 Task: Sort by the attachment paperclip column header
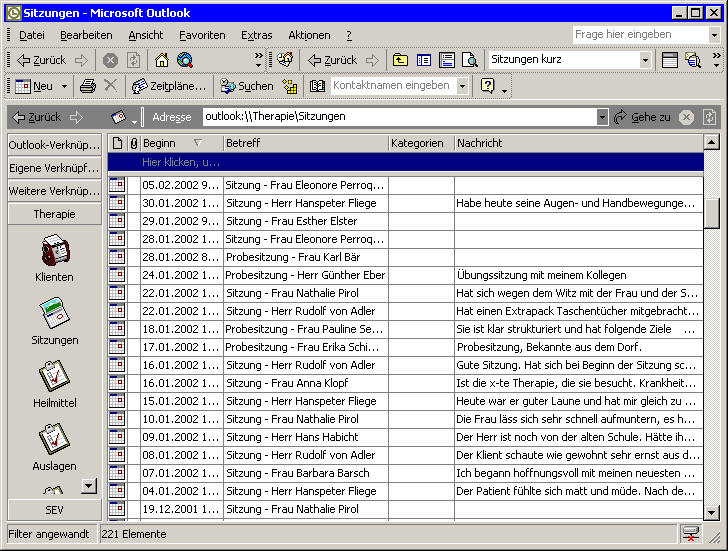tap(134, 143)
